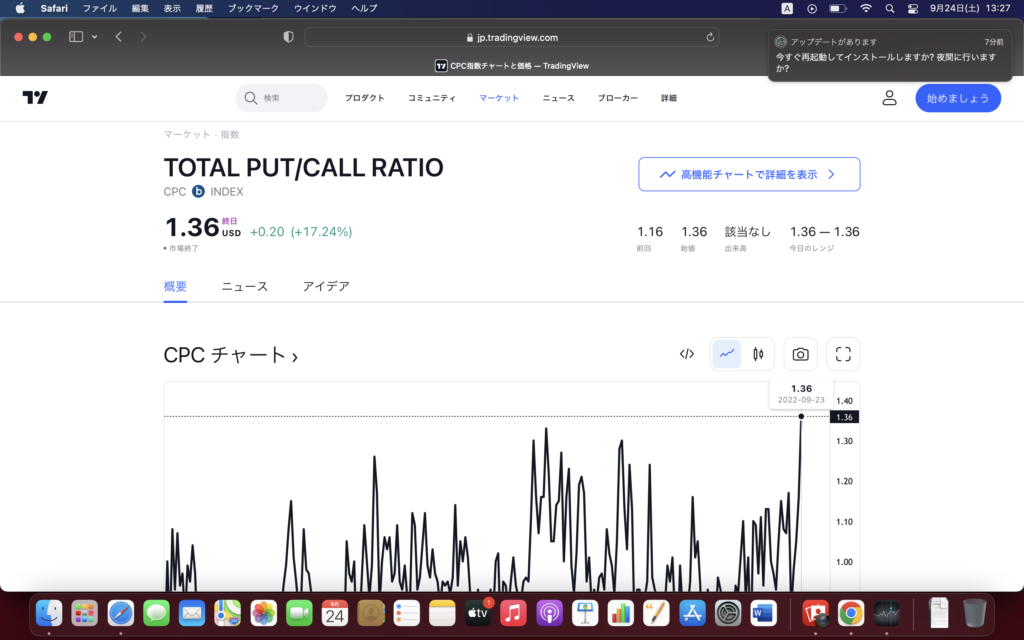Screen dimensions: 1024x640
Task: Toggle Safari sidebar icon
Action: click(76, 37)
